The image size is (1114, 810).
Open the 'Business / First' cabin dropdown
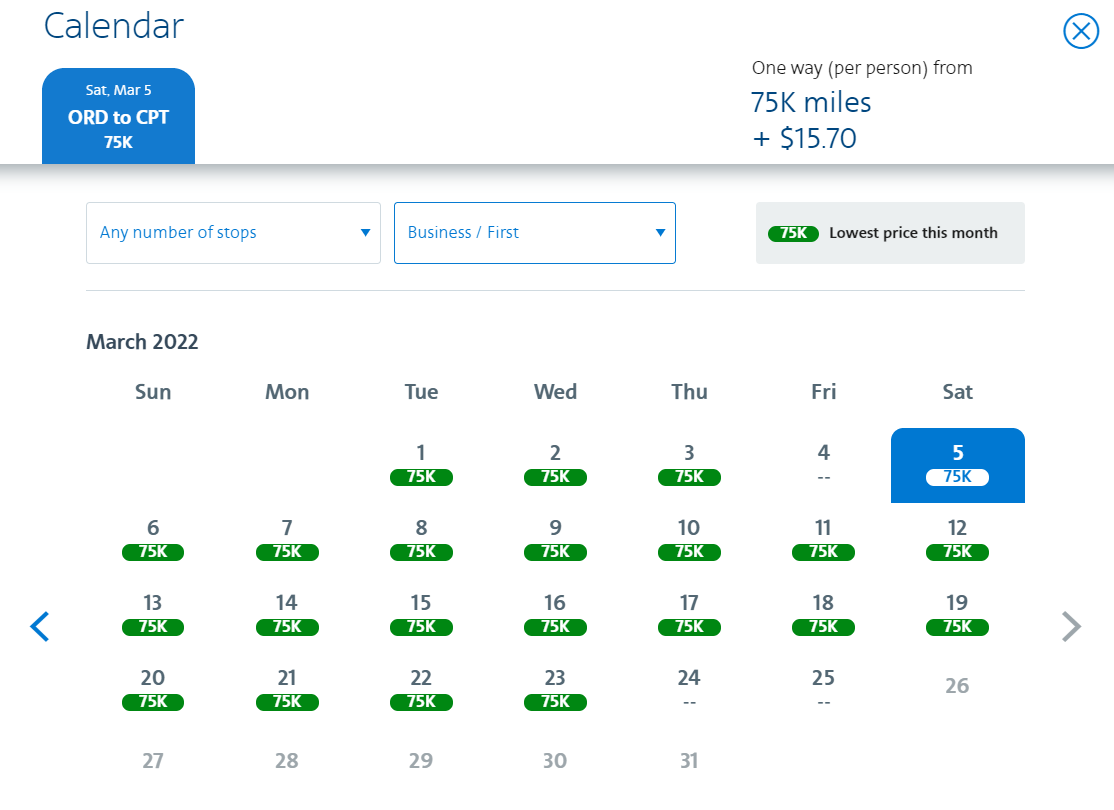pos(535,232)
